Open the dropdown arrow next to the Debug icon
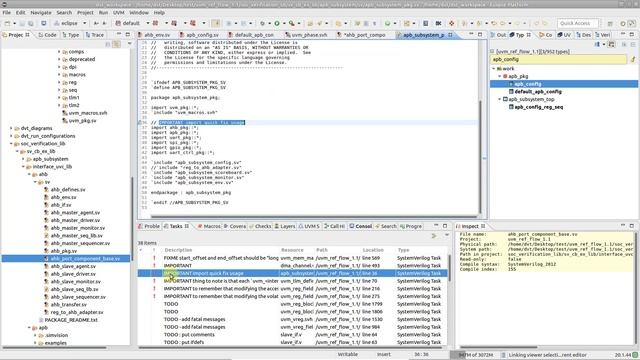This screenshot has width=640, height=360. (x=269, y=23)
